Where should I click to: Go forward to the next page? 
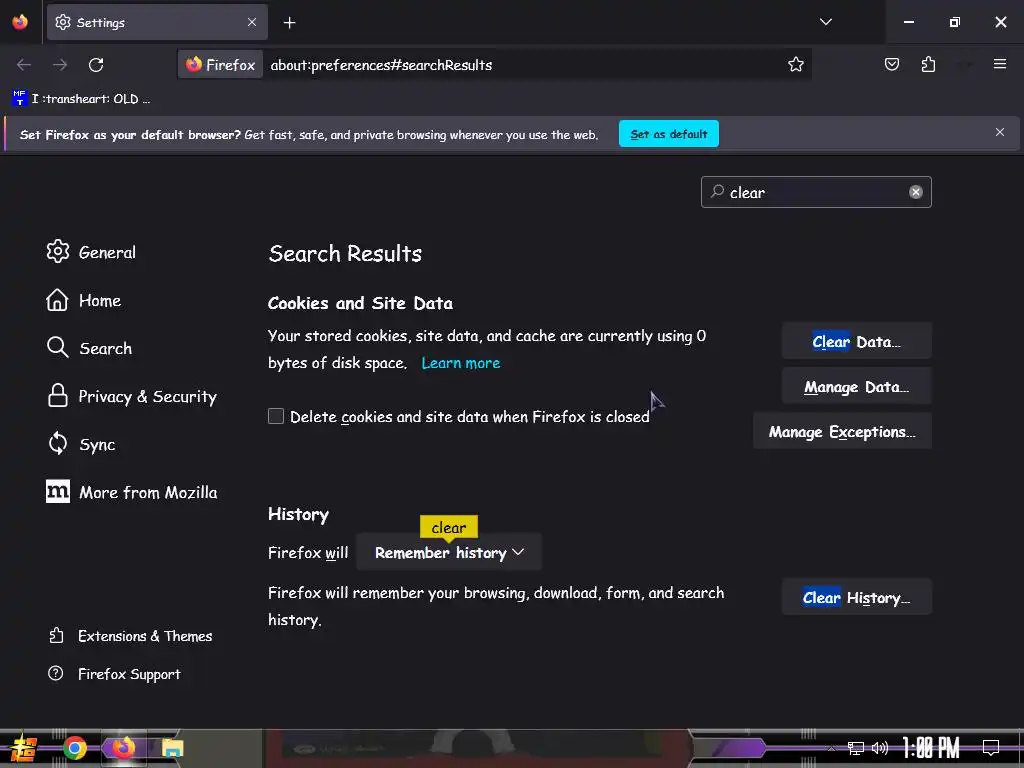coord(60,65)
